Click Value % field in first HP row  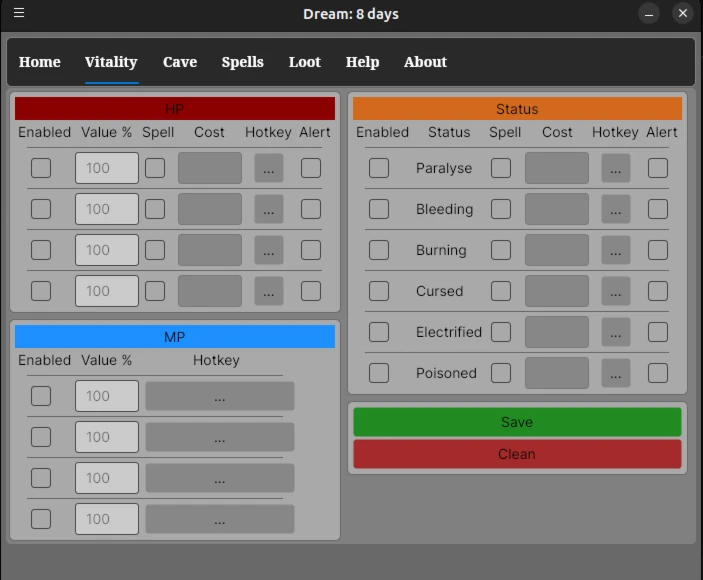[107, 168]
